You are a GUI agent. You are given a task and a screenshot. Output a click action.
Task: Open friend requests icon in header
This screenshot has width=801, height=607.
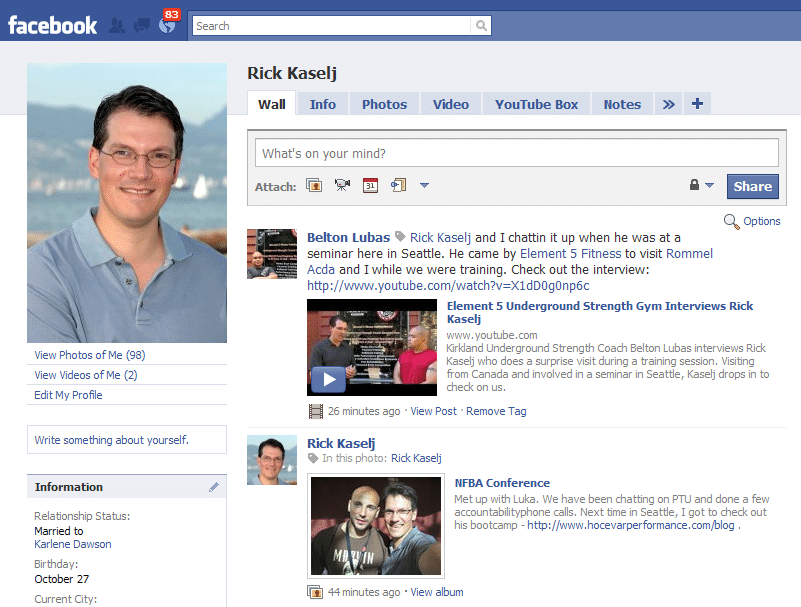coord(117,26)
